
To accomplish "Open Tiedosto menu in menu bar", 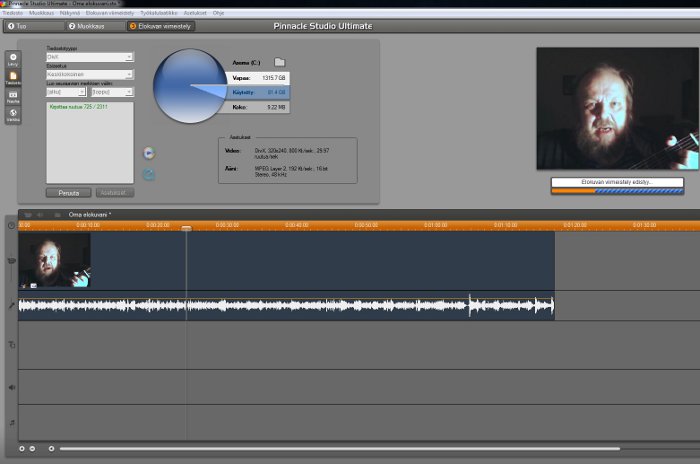I will tap(12, 13).
